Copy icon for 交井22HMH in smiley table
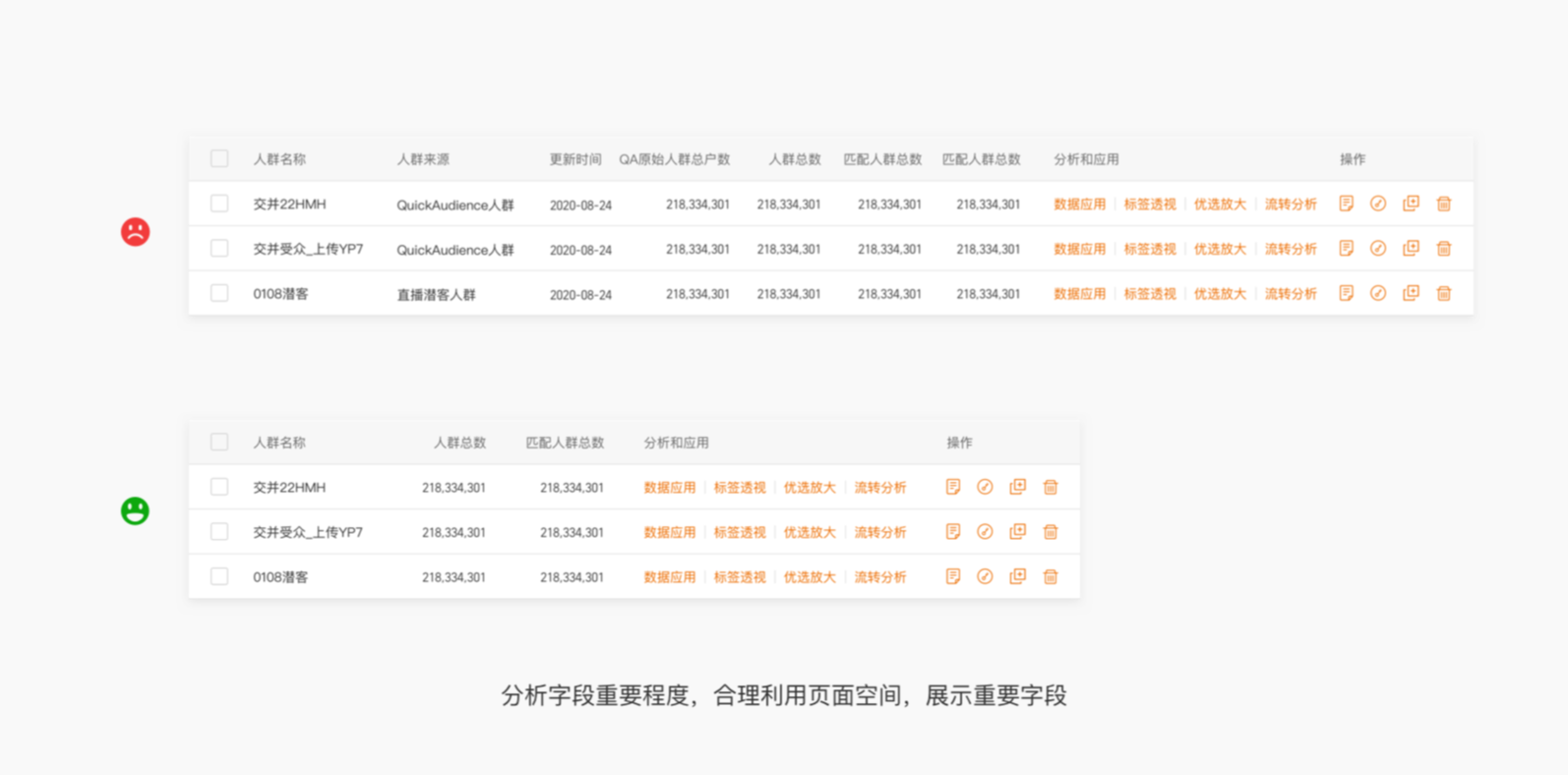 [x=1017, y=487]
